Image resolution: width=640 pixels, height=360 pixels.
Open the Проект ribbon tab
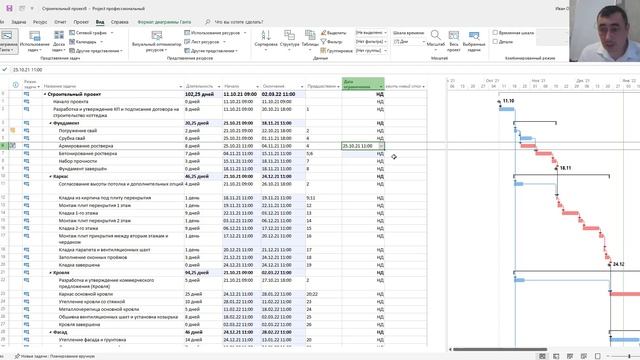[81, 22]
